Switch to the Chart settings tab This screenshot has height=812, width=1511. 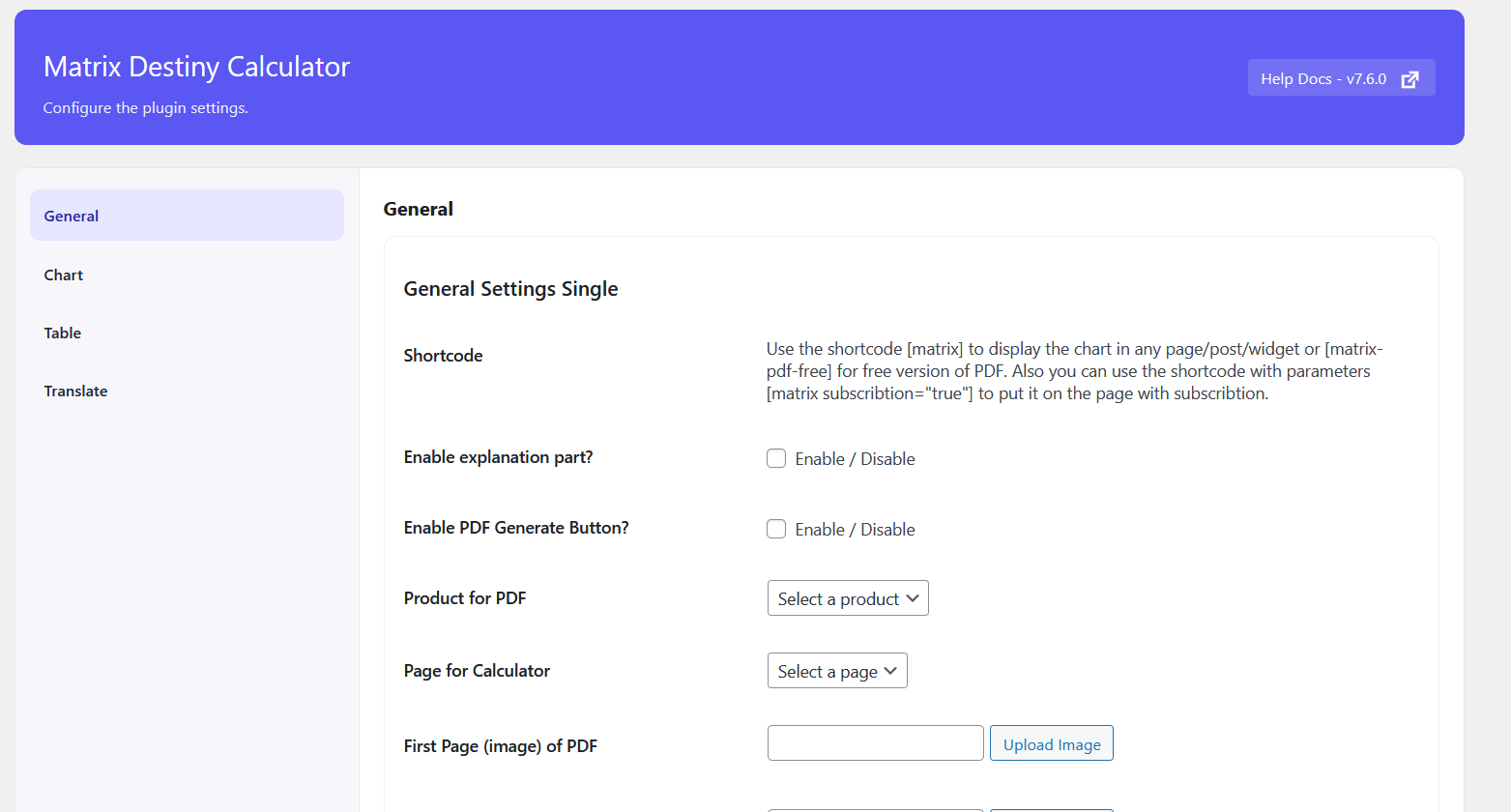(x=64, y=275)
